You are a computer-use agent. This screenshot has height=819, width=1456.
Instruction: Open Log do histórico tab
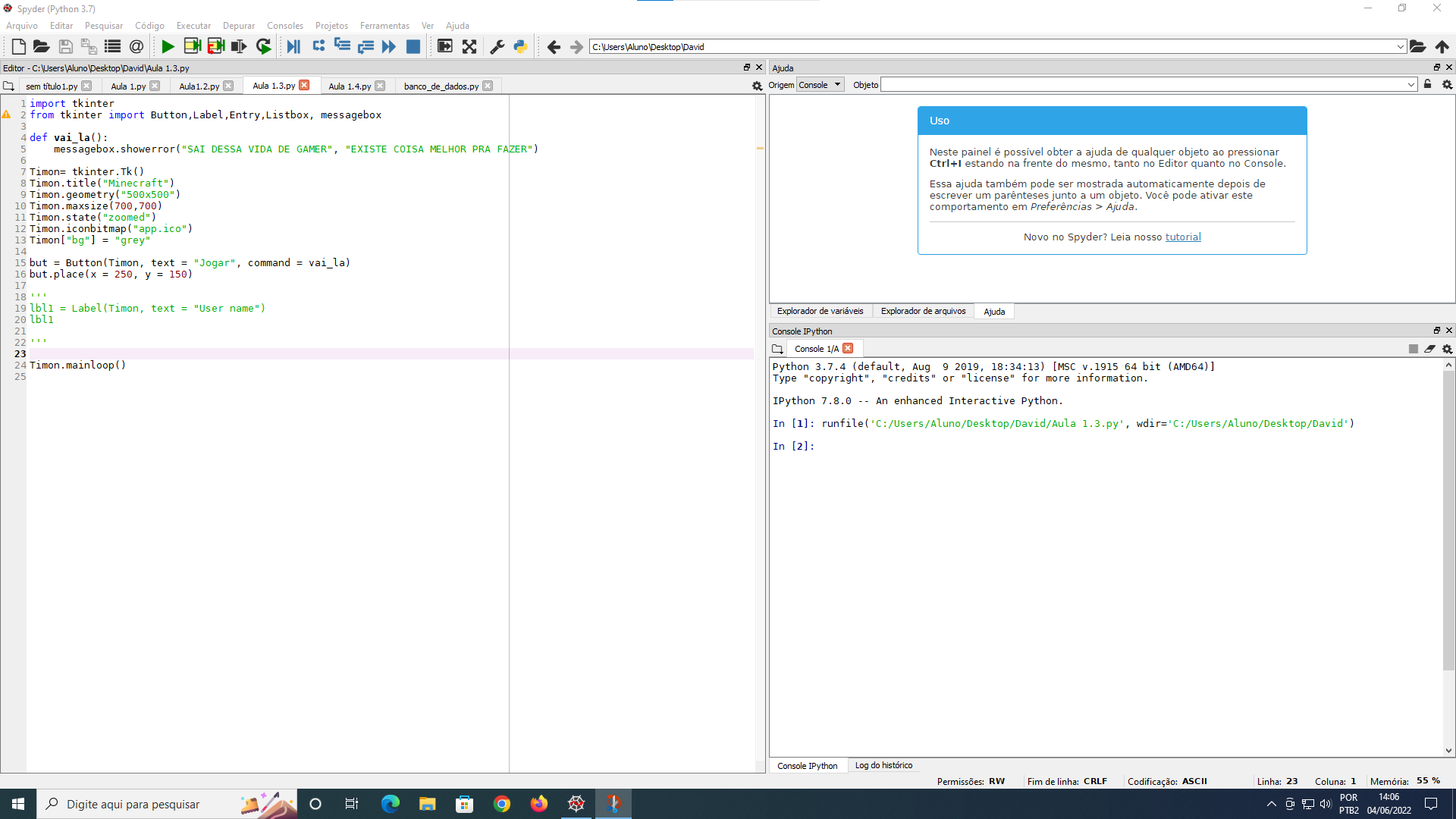(x=883, y=765)
